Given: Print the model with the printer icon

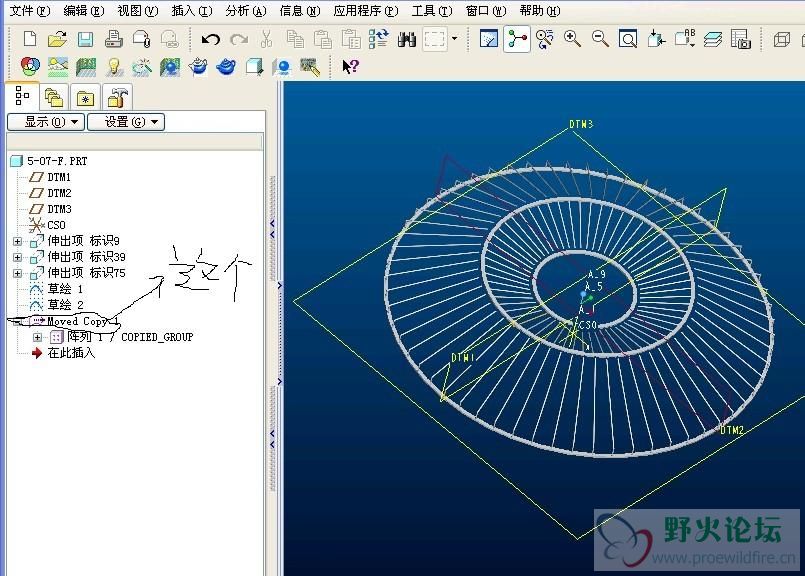Looking at the screenshot, I should [x=113, y=39].
